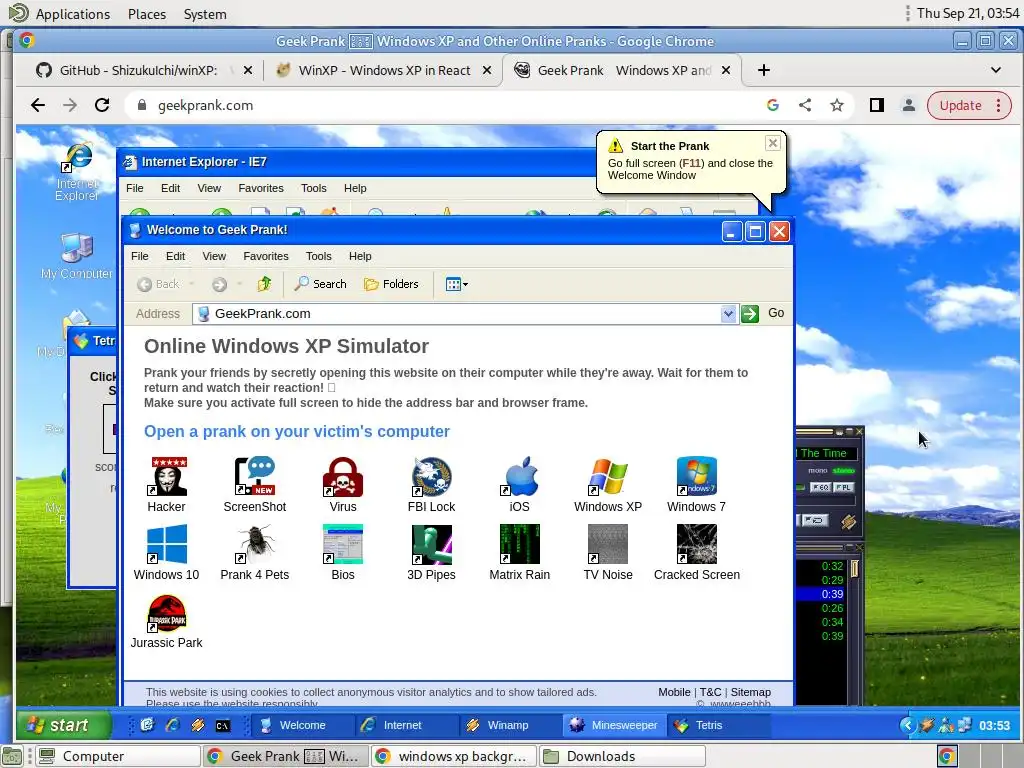Select Minesweeper in XP taskbar
This screenshot has height=768, width=1024.
coord(614,725)
